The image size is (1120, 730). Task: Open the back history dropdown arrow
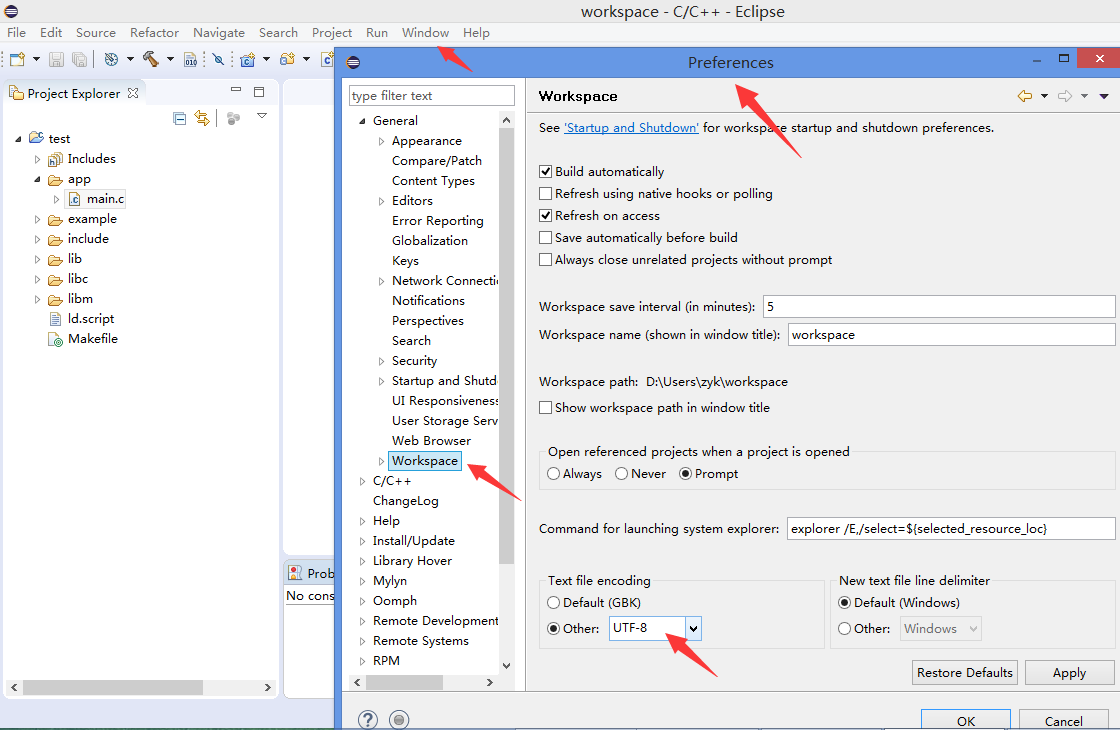click(x=1044, y=96)
